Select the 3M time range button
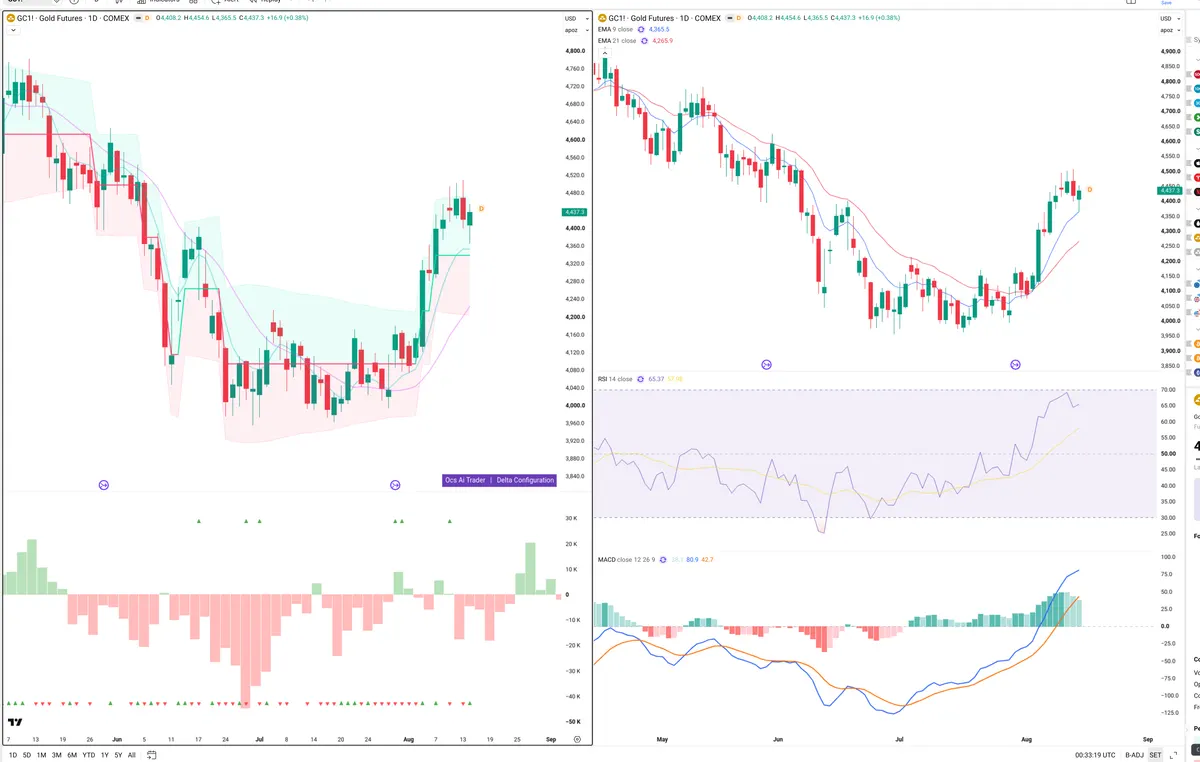The image size is (1200, 762). click(57, 755)
